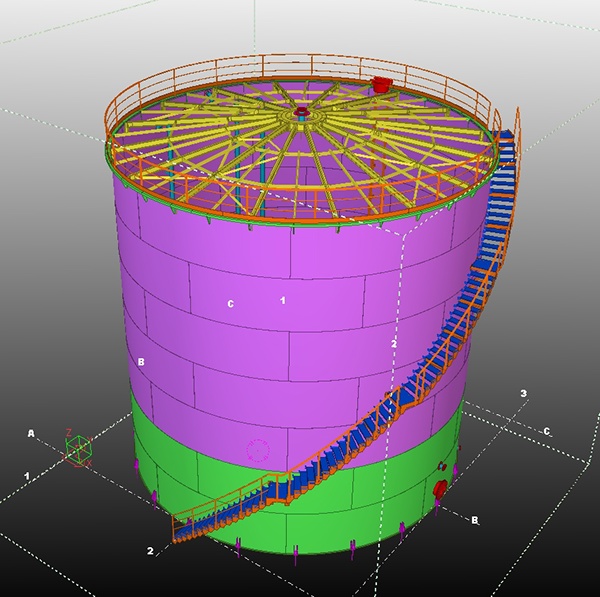
Task: Select the red nozzle near tank base
Action: coord(439,489)
